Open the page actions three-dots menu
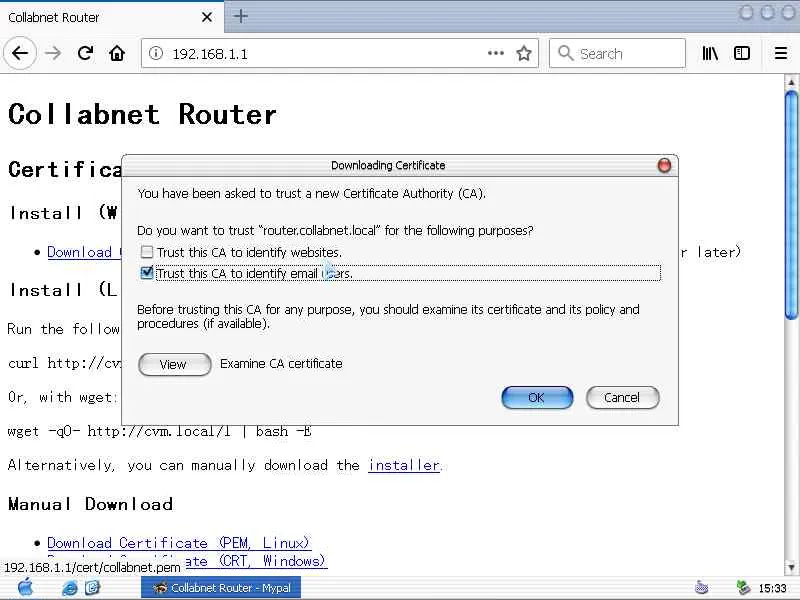 495,53
